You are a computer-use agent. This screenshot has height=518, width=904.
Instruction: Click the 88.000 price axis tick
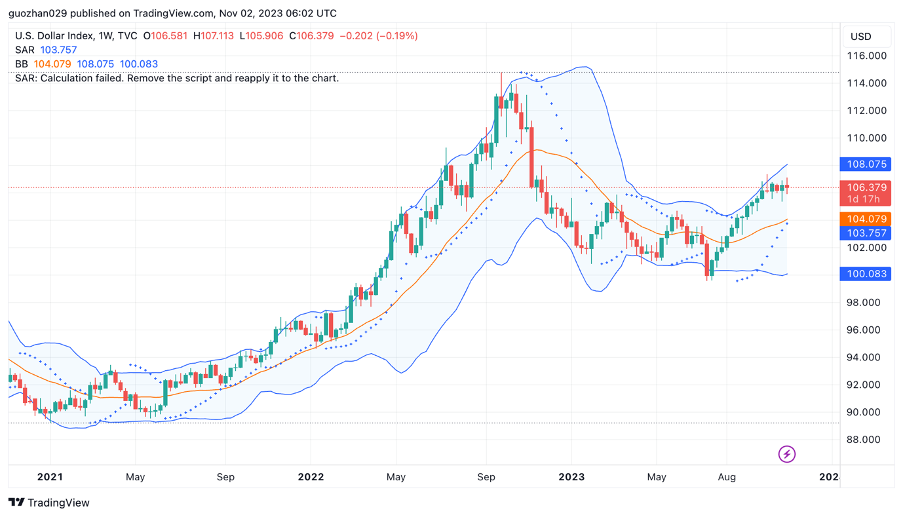point(867,440)
